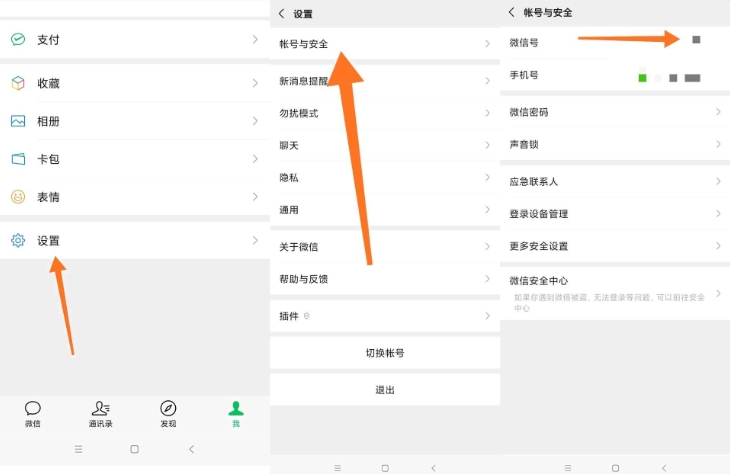The image size is (730, 474).
Task: Open 更多安全设置 in account security
Action: tap(615, 246)
